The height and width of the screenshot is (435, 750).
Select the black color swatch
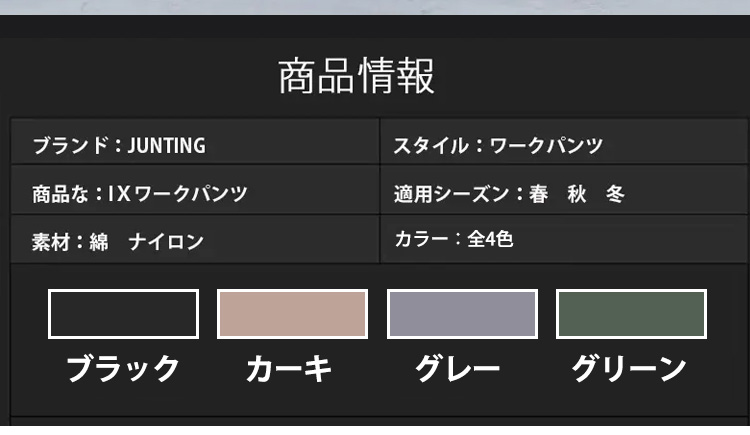pos(123,314)
